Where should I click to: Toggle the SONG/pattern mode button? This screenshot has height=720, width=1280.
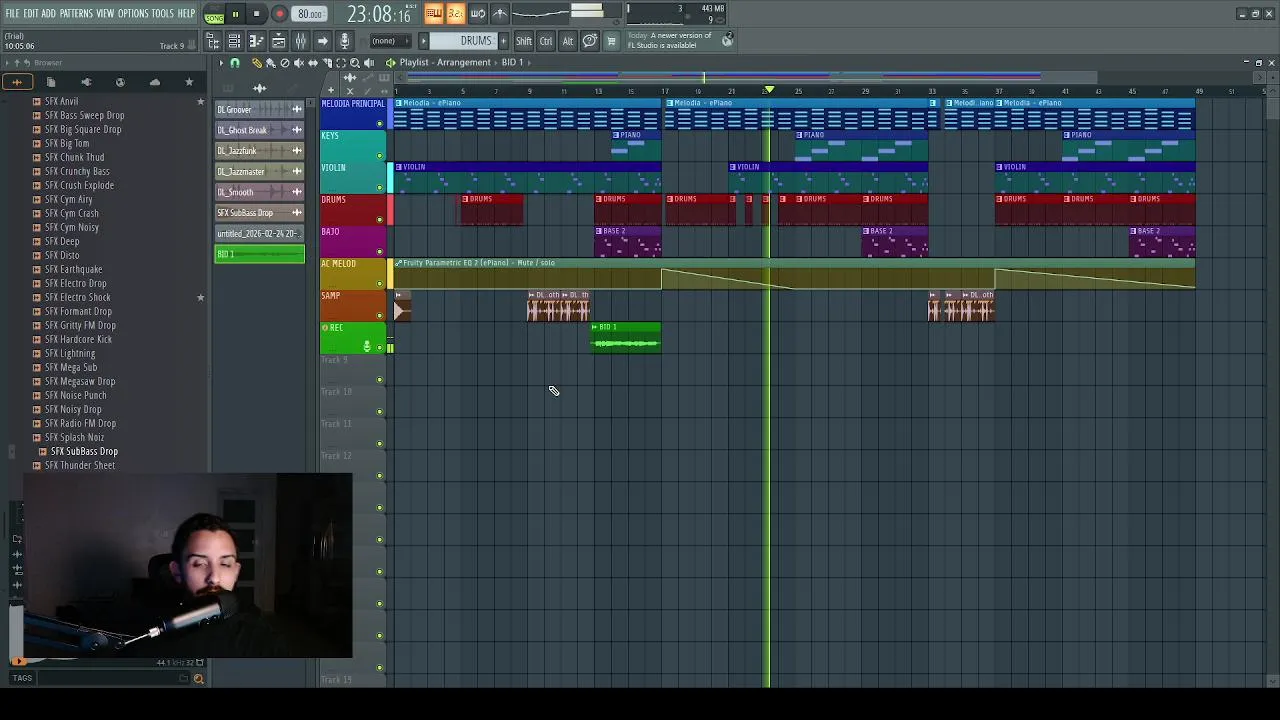pos(214,15)
